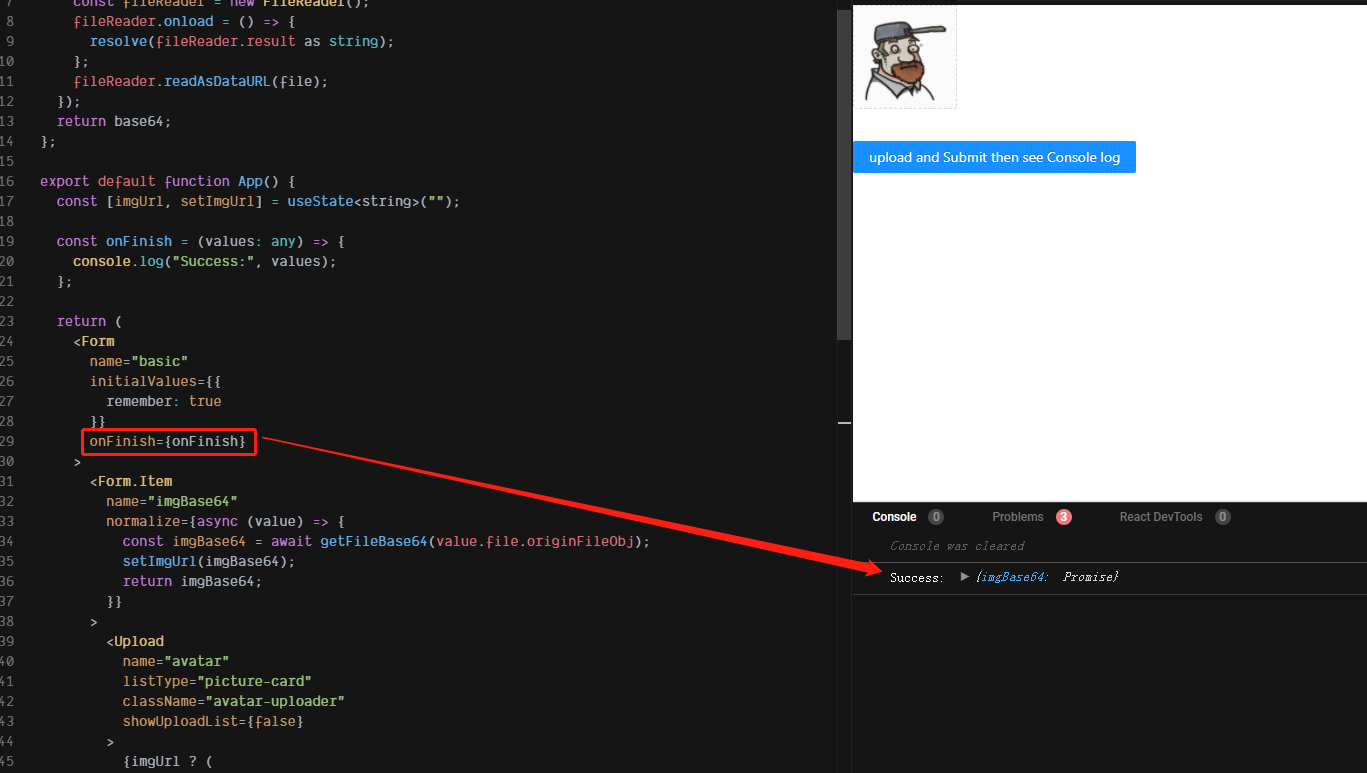Screen dimensions: 1367x773
Task: Click the Success: label in the console
Action: [915, 577]
